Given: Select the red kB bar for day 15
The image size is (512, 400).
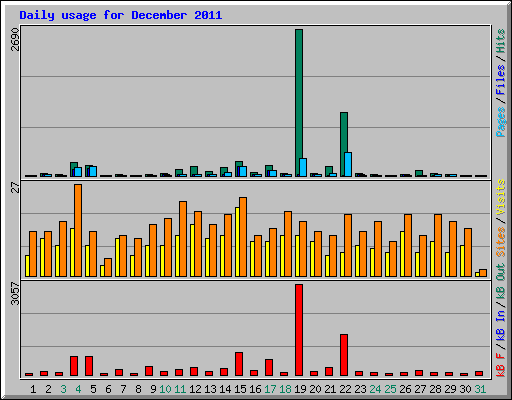Looking at the screenshot, I should (239, 364).
